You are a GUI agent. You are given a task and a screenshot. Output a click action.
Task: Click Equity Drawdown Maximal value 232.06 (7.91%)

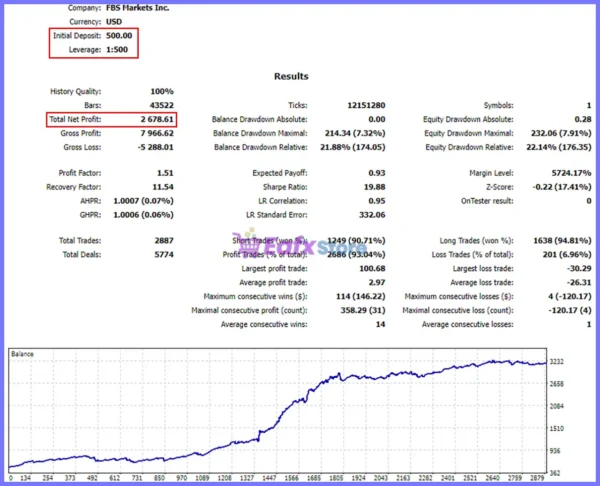point(561,133)
